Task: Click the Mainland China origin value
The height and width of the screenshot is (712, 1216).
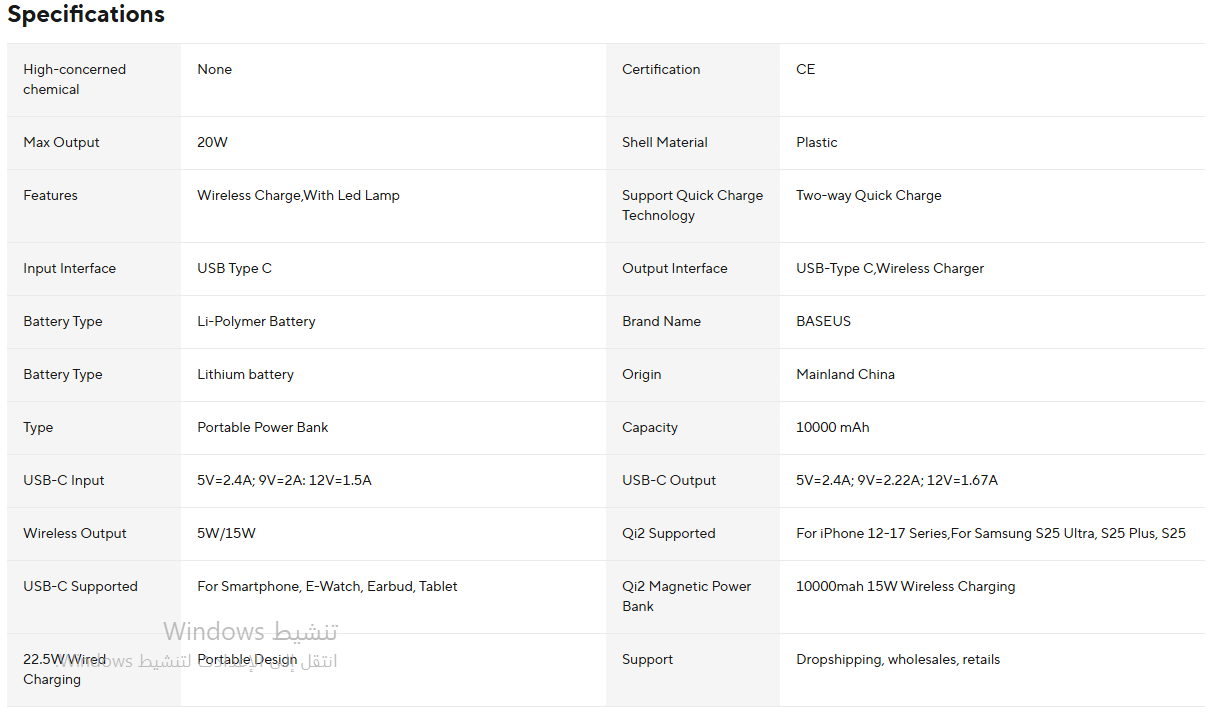Action: pos(845,374)
